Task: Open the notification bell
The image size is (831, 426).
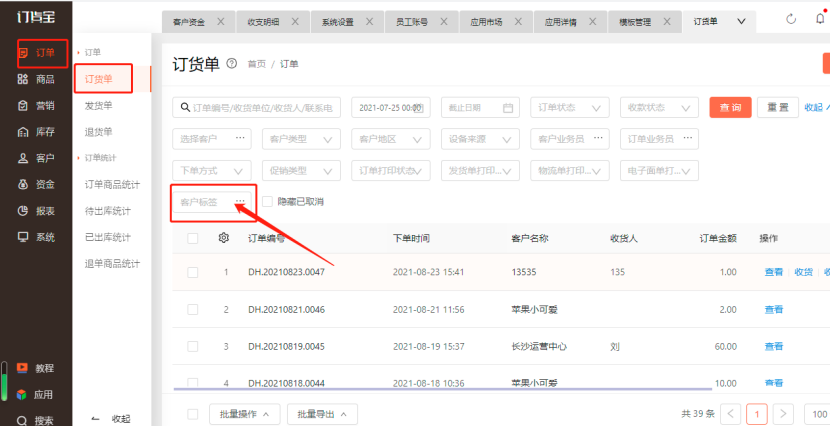Action: 820,19
